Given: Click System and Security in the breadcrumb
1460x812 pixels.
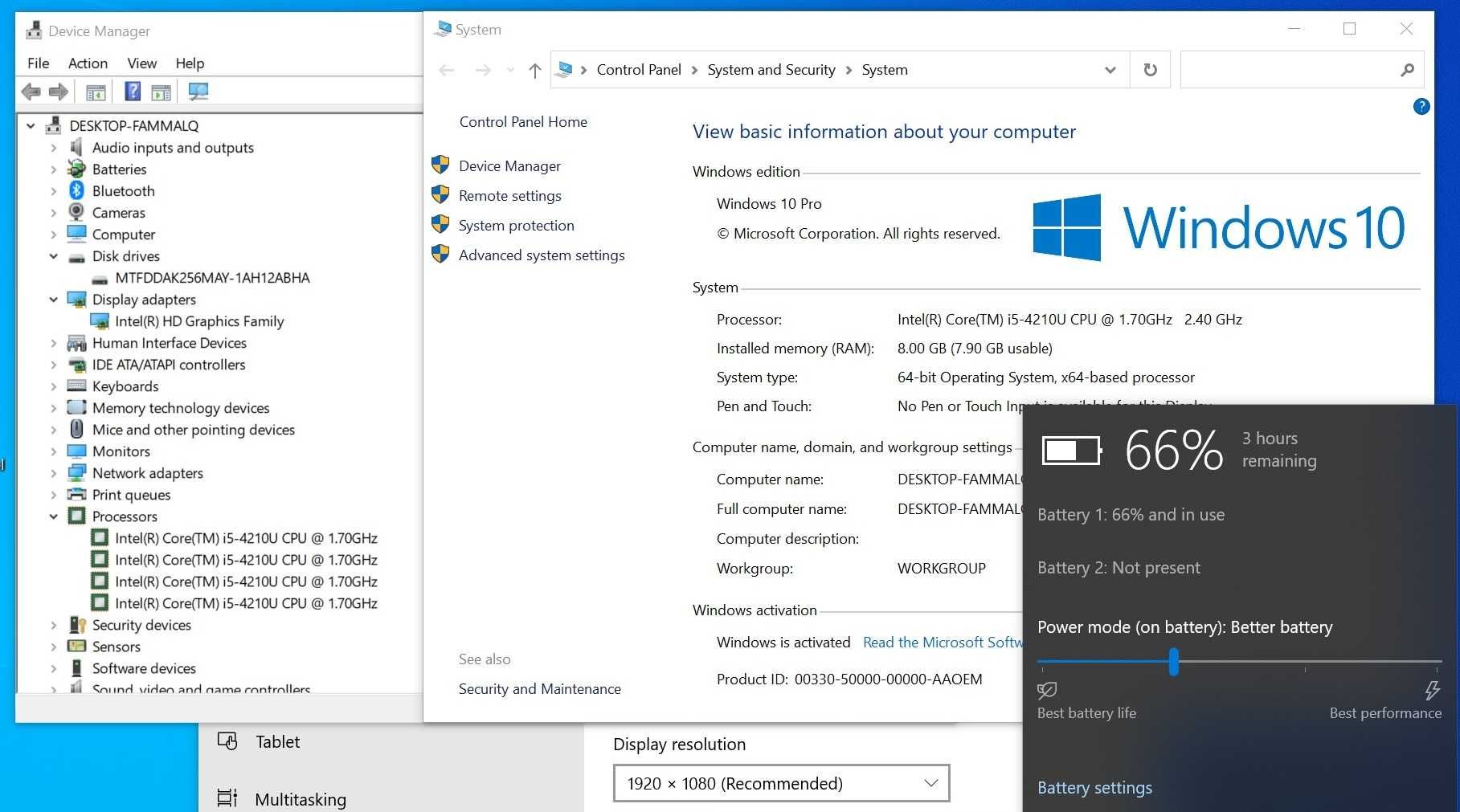Looking at the screenshot, I should coord(771,70).
